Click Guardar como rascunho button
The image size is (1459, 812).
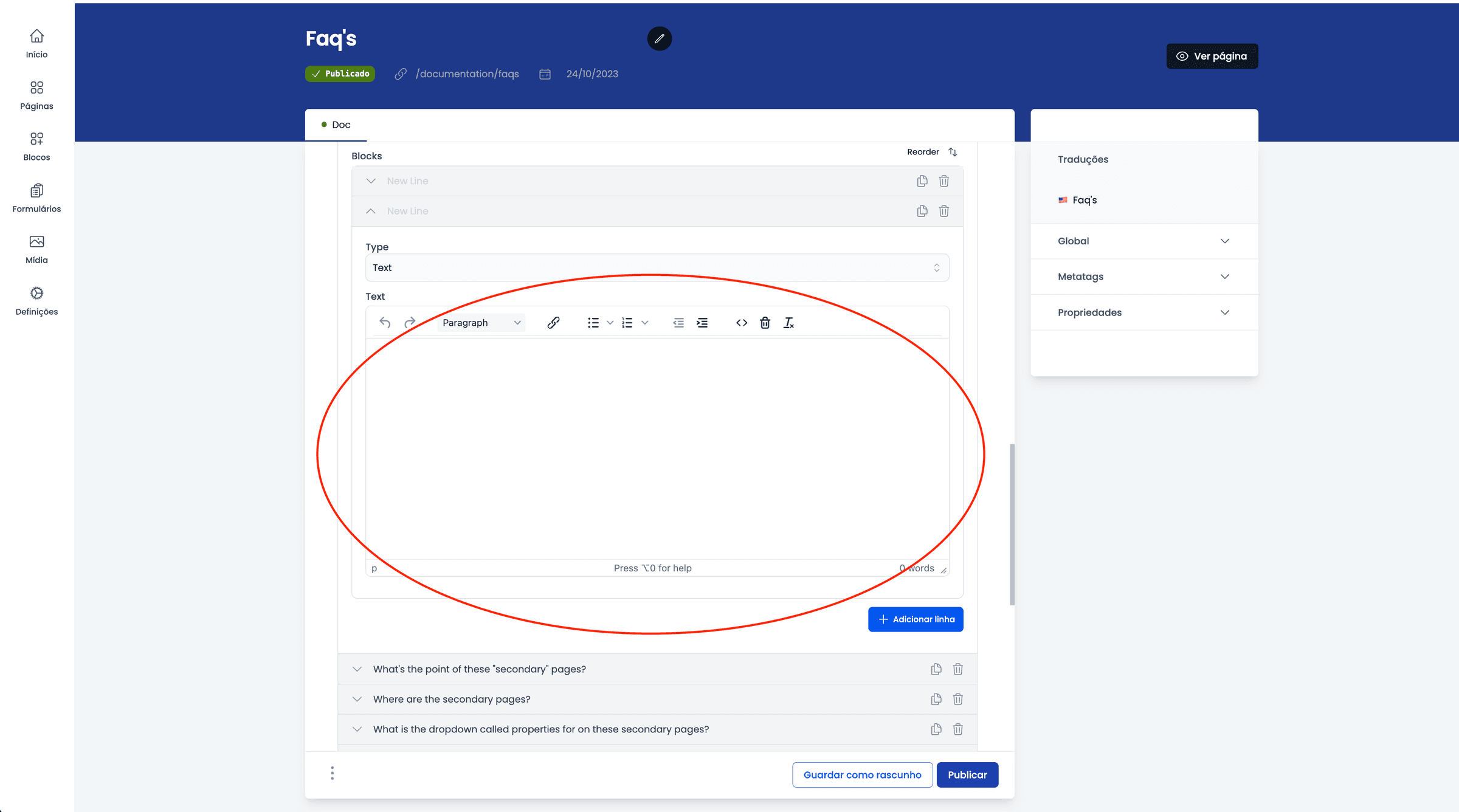(862, 775)
